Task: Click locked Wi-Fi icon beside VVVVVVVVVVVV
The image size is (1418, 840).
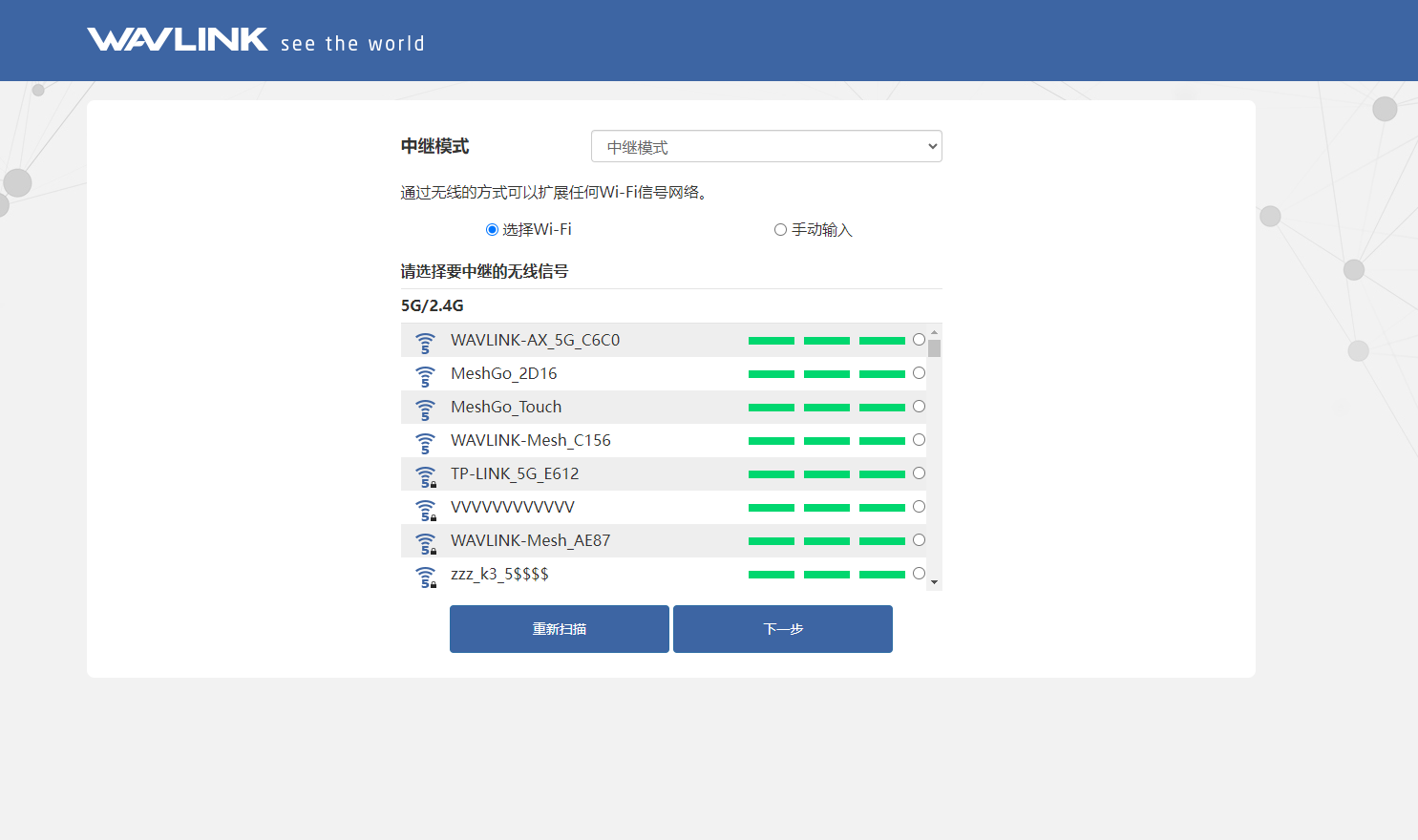Action: (x=426, y=509)
